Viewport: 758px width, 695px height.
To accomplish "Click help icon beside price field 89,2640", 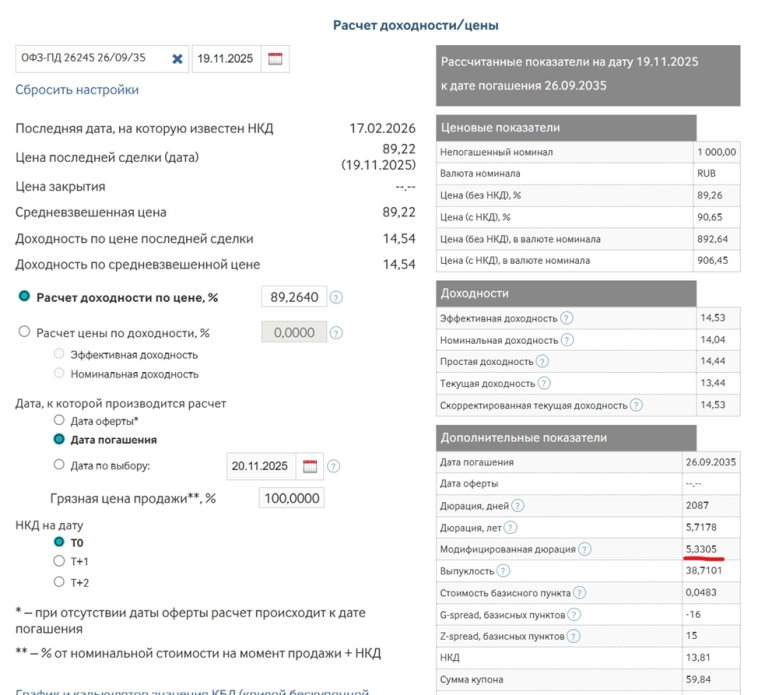I will click(336, 297).
